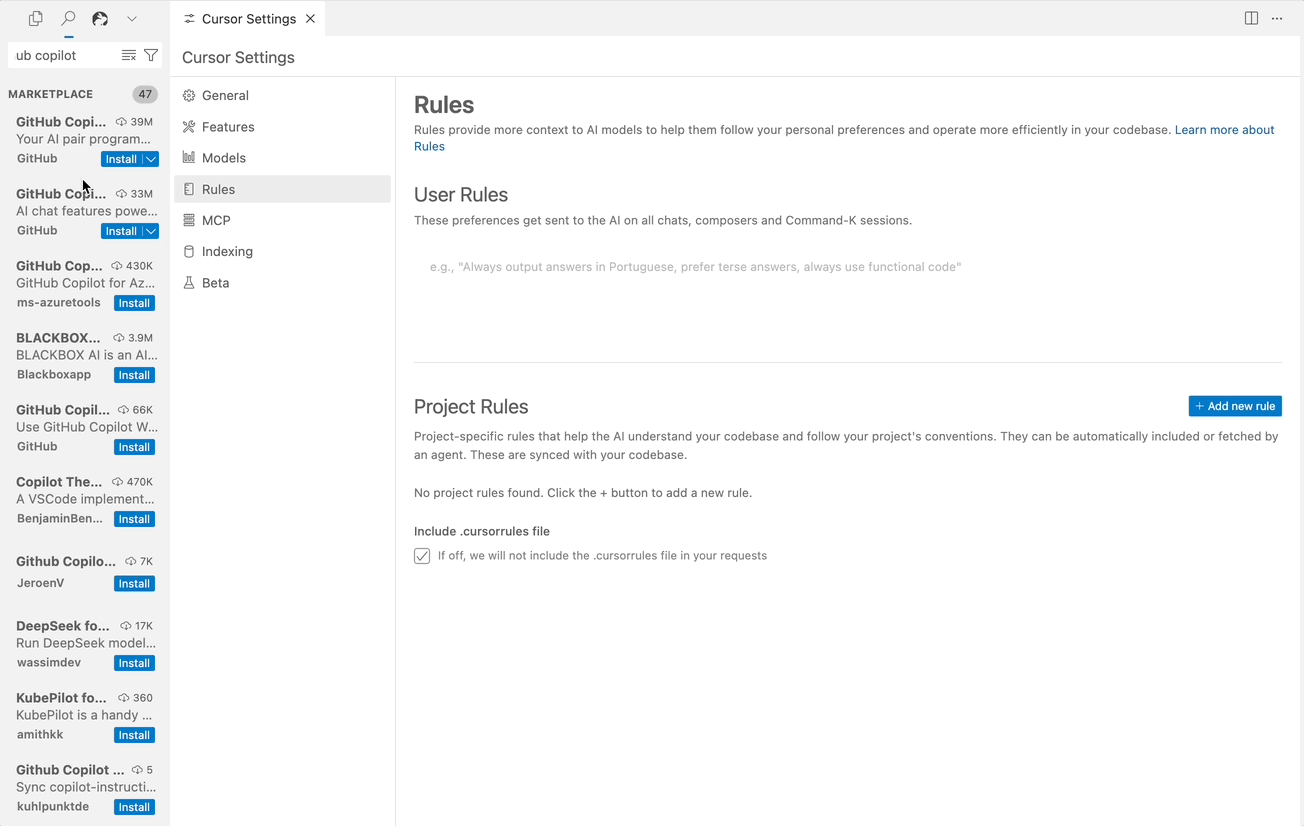Screen dimensions: 1304x826
Task: Uncheck Include .cursorrules file checkbox
Action: [x=422, y=556]
